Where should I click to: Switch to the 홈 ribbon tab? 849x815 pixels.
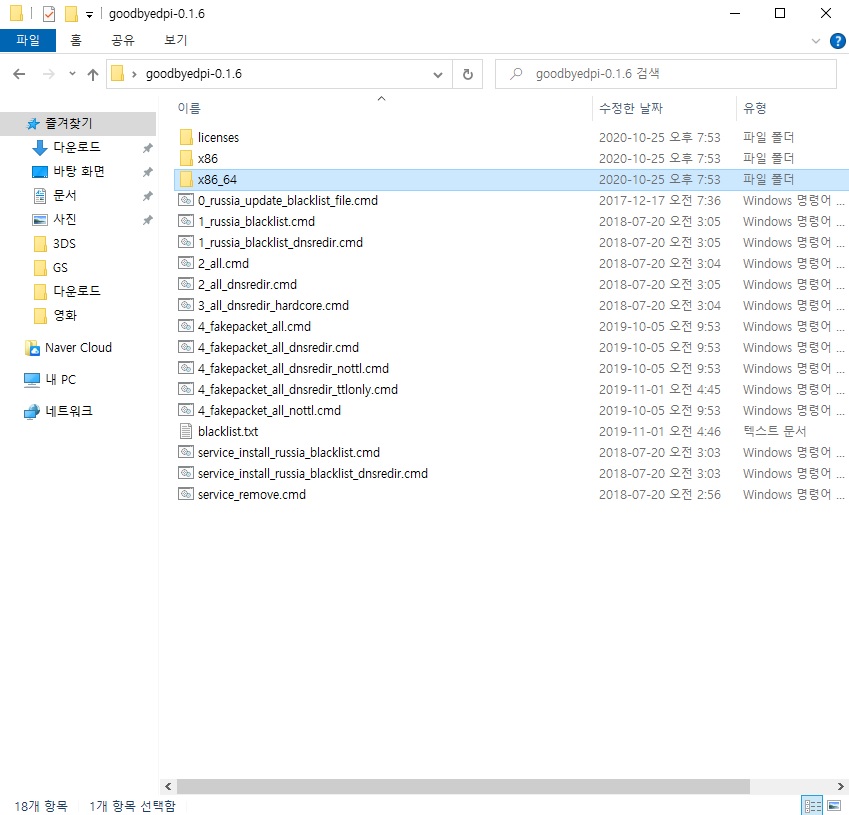click(76, 41)
